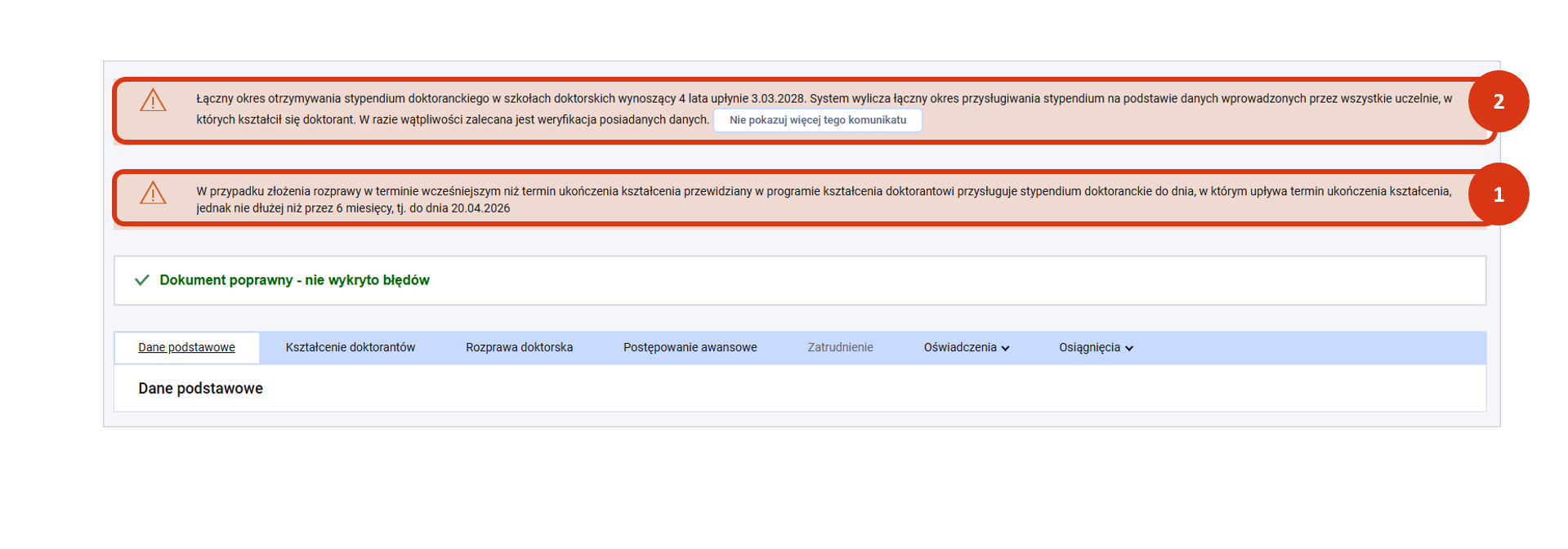Open the Oświadczenia dropdown menu label
Screen dimensions: 1568x549
(x=959, y=347)
